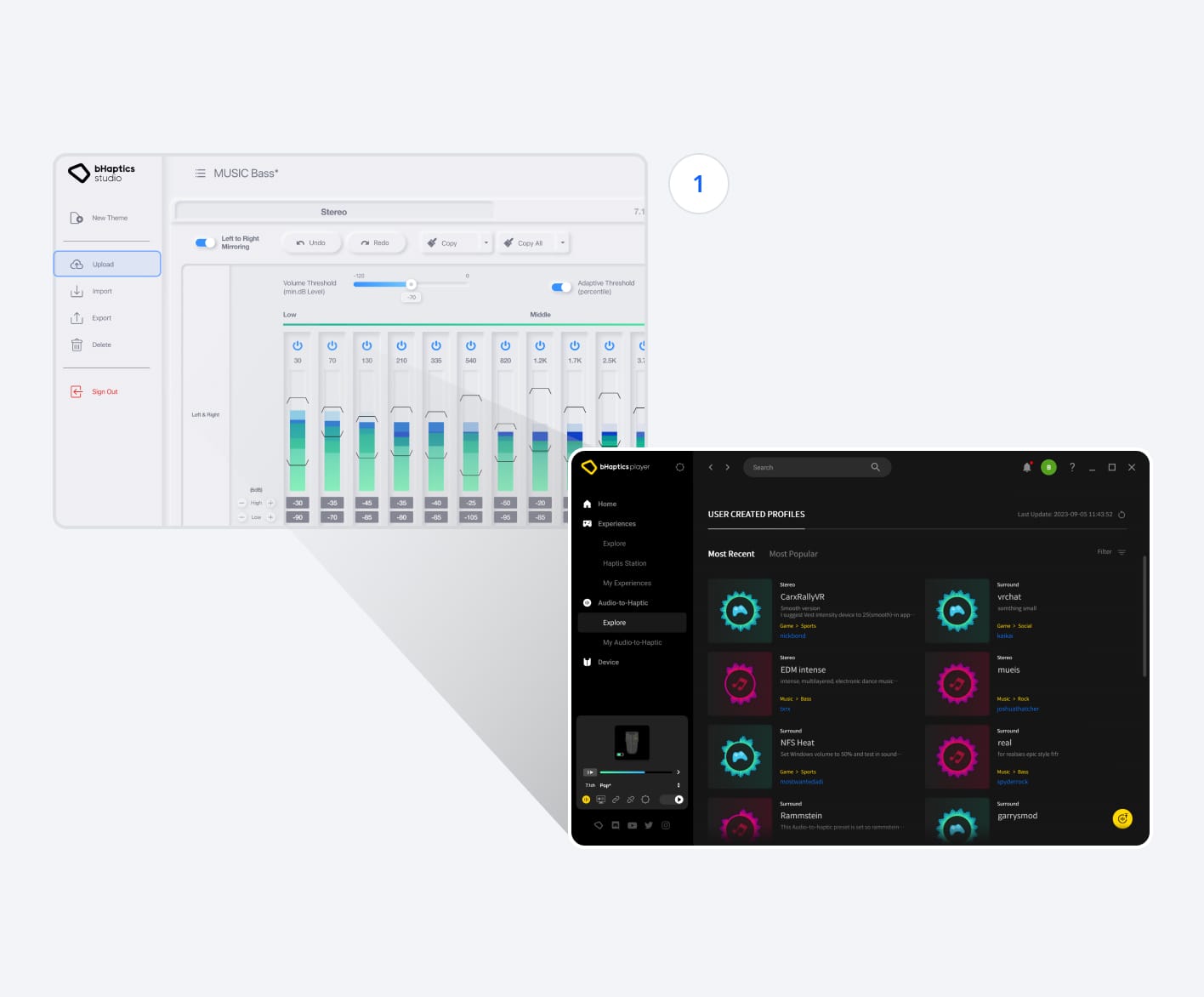This screenshot has width=1204, height=997.
Task: Click the Undo button
Action: point(311,242)
